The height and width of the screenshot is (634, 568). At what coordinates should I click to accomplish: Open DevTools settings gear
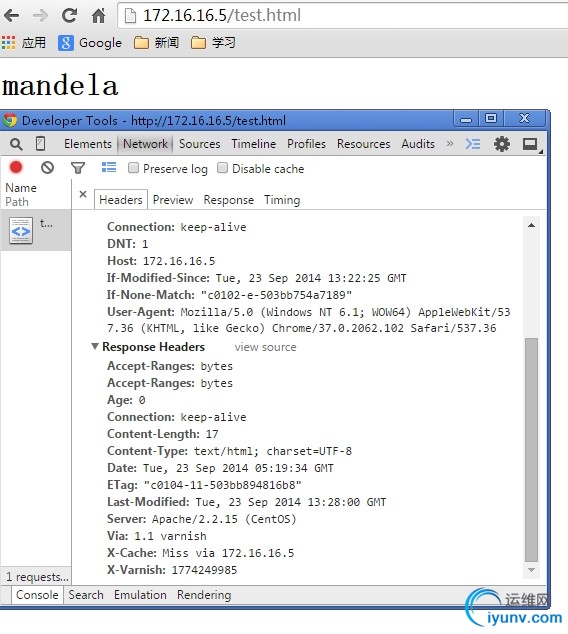coord(502,144)
